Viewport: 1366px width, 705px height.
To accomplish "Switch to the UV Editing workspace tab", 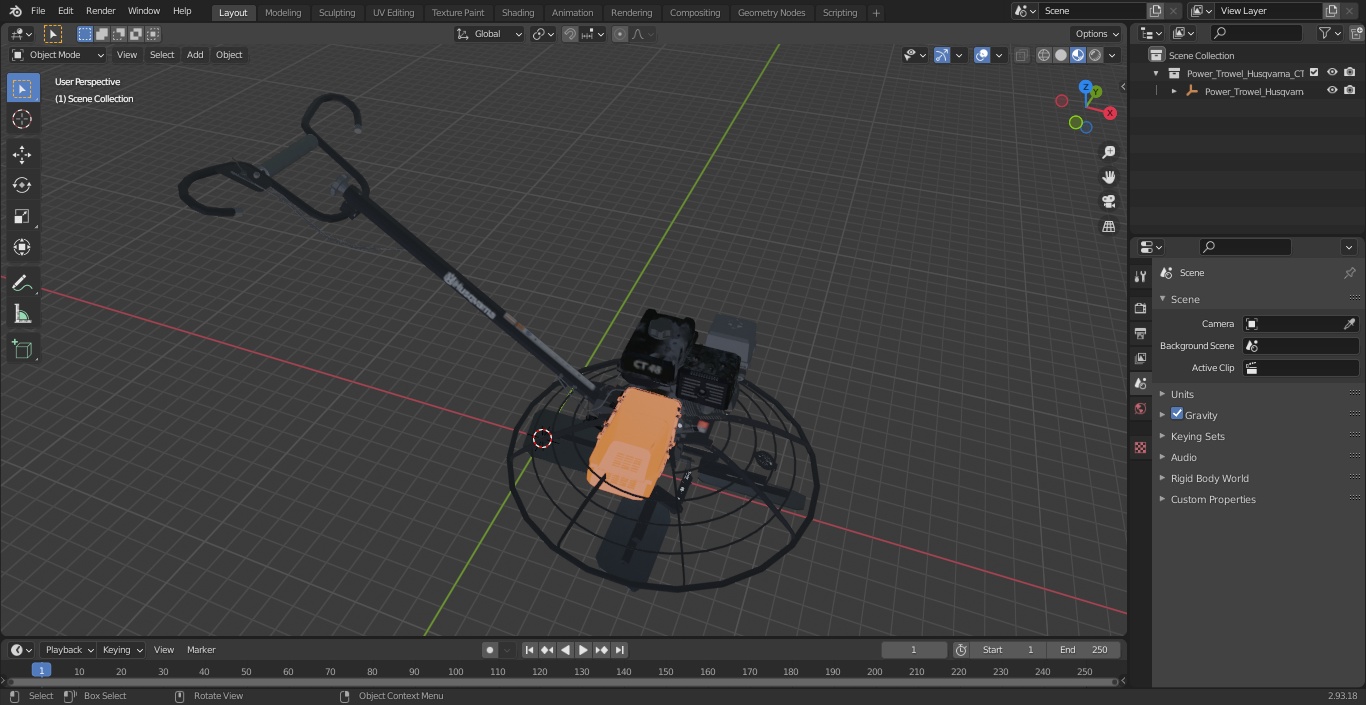I will 393,13.
